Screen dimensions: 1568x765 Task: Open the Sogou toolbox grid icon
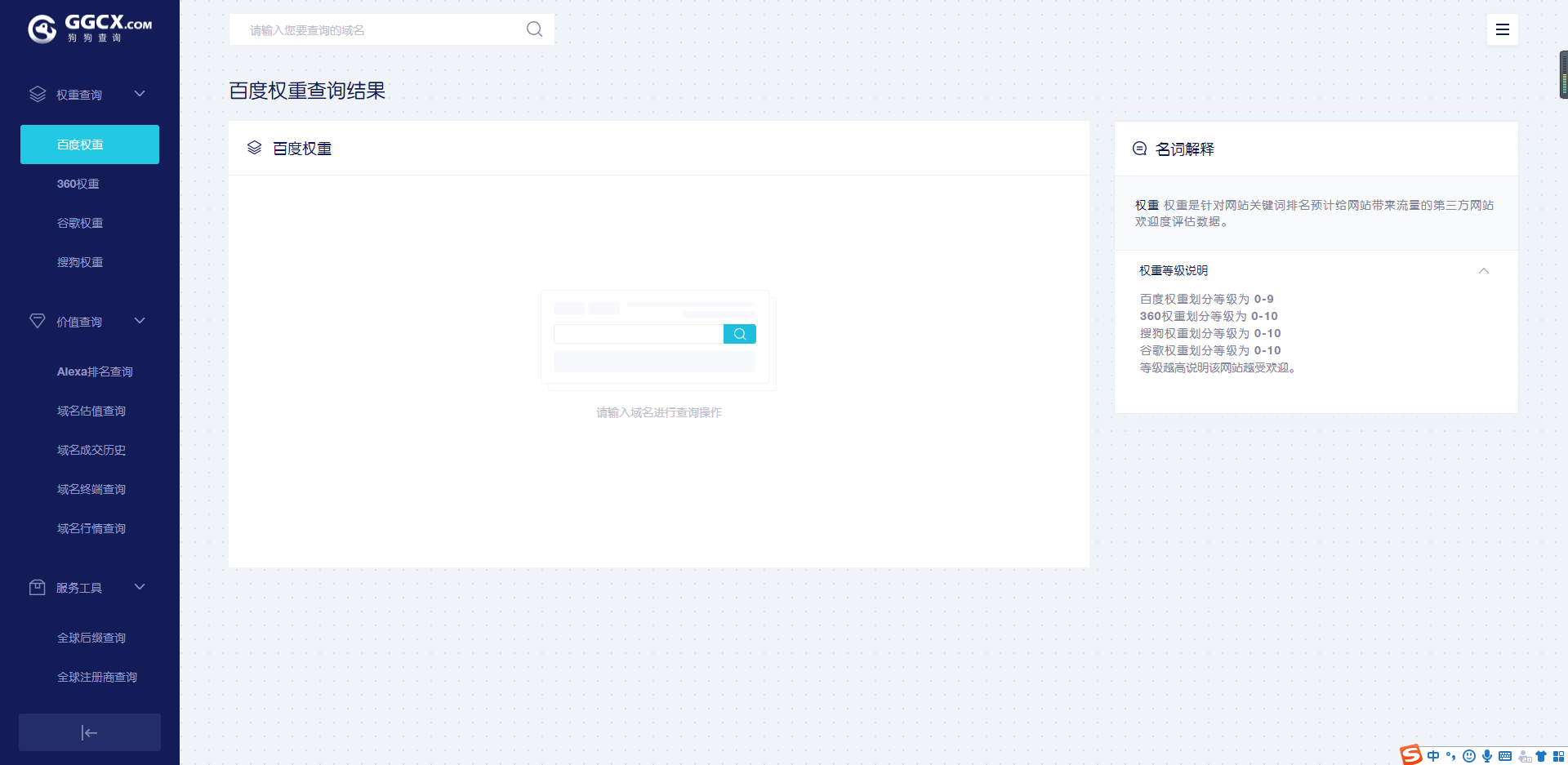click(x=1559, y=756)
